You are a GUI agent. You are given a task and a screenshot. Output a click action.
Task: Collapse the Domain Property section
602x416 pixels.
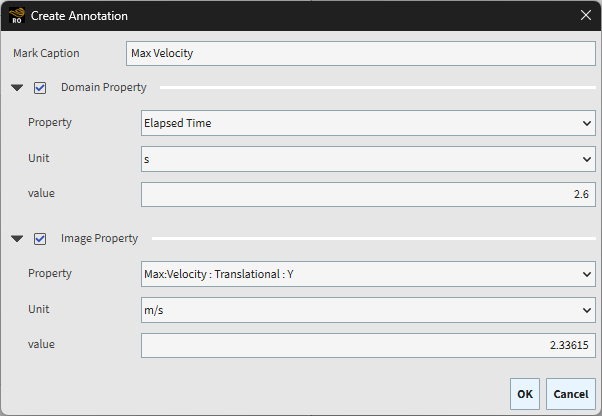tap(17, 88)
